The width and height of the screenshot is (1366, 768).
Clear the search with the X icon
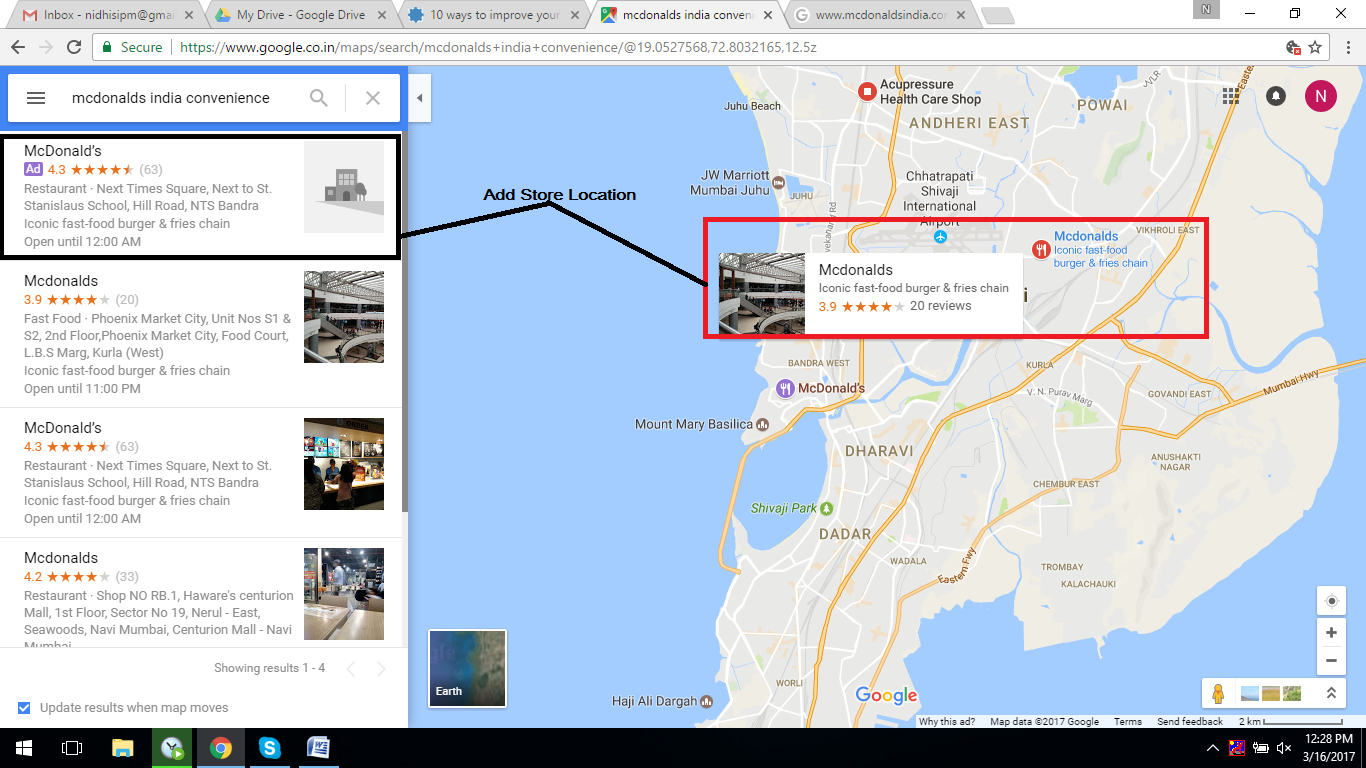(373, 98)
